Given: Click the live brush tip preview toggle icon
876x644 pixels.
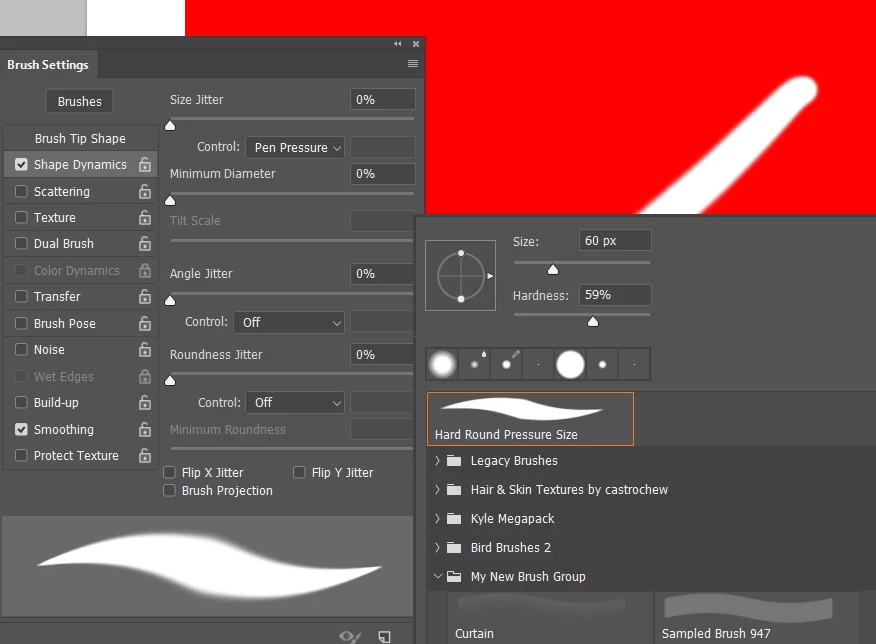Looking at the screenshot, I should (x=350, y=636).
